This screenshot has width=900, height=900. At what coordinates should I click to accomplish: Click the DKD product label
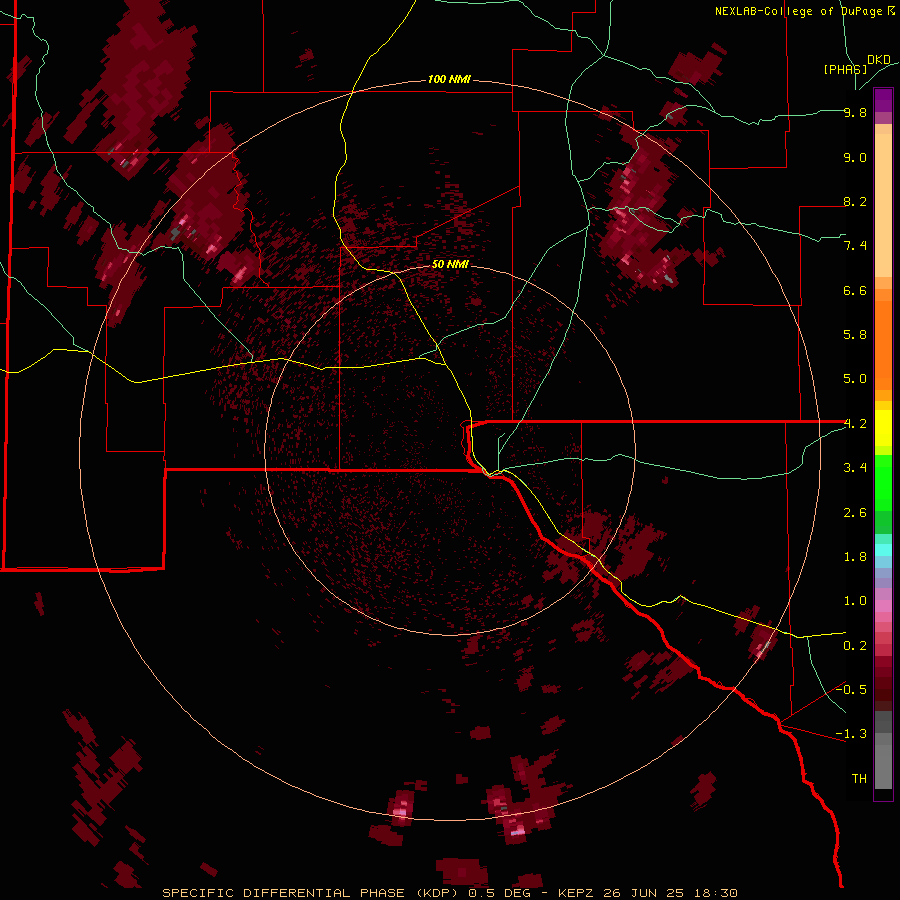click(879, 60)
